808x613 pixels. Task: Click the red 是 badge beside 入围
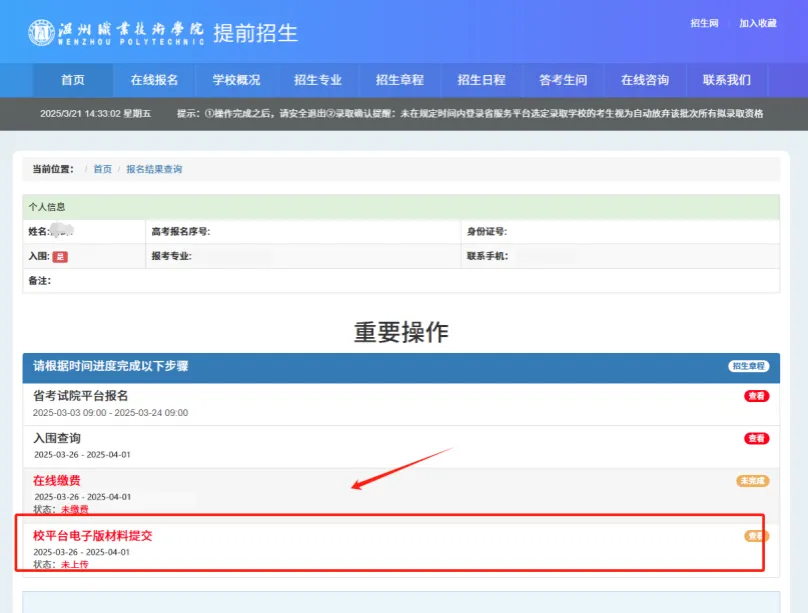pos(60,257)
